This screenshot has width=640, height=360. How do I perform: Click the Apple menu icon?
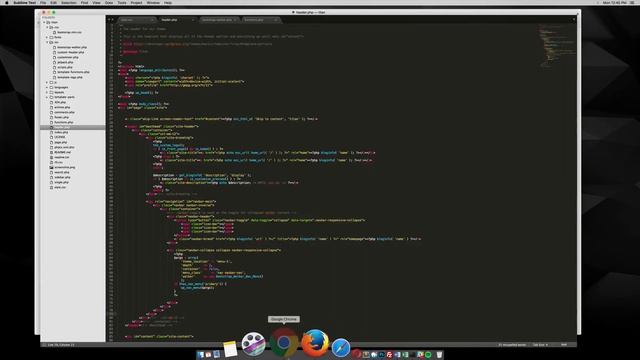click(7, 2)
